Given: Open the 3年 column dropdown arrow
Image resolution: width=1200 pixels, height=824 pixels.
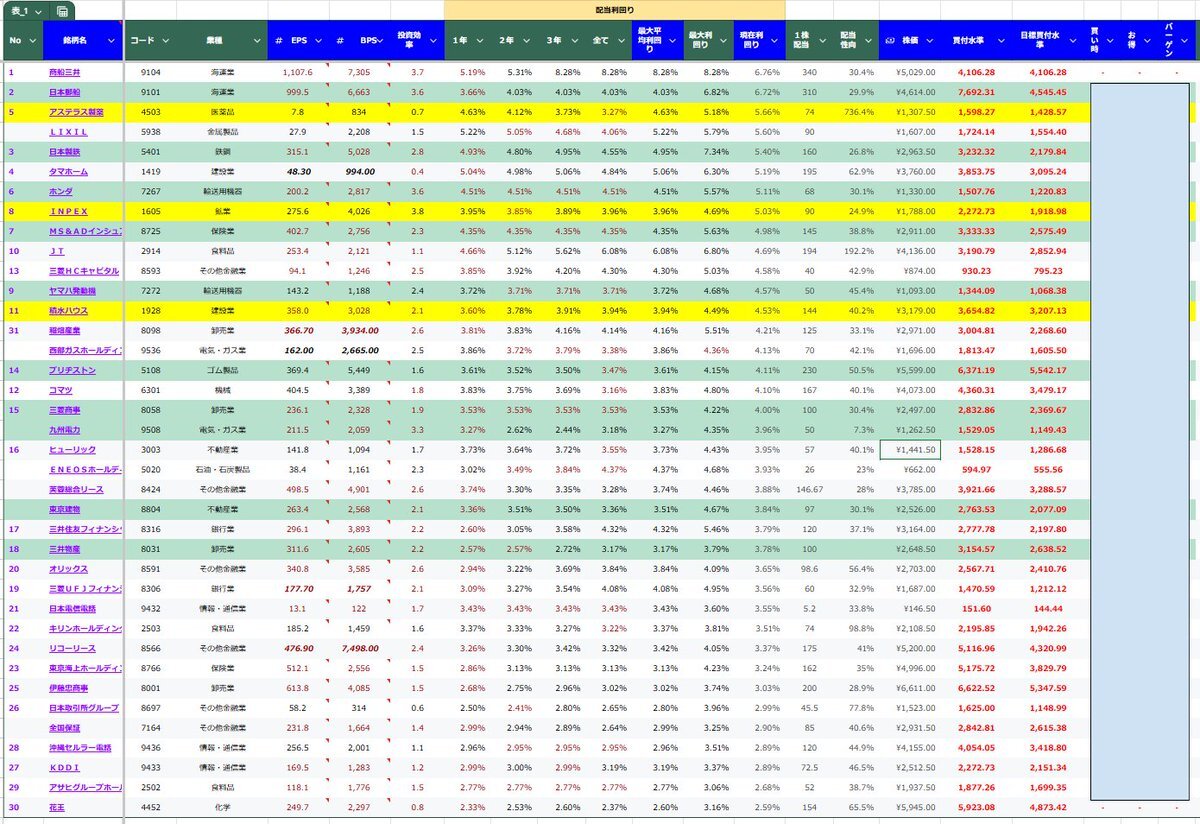Looking at the screenshot, I should tap(574, 41).
